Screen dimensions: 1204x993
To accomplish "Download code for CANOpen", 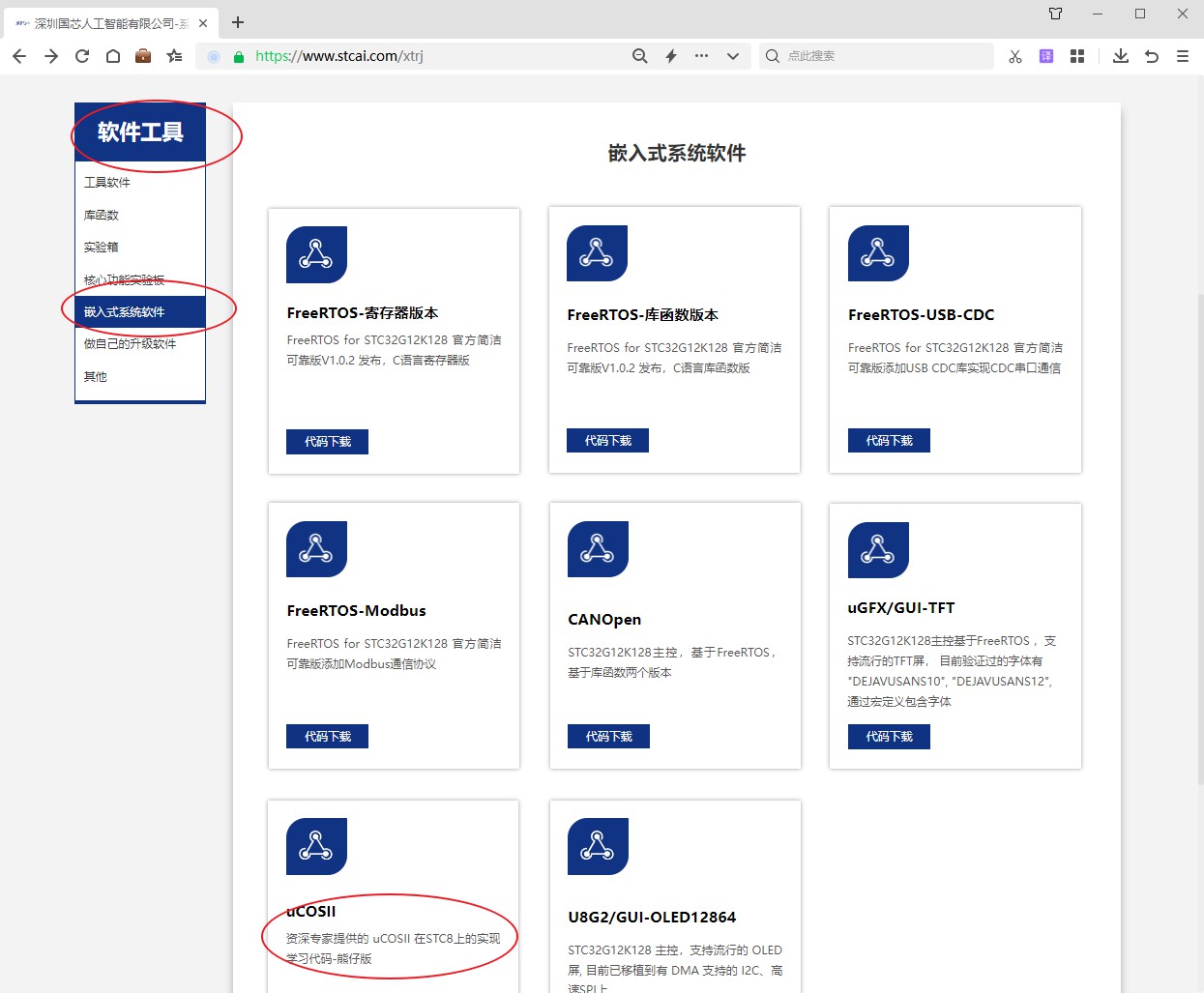I will (x=608, y=737).
